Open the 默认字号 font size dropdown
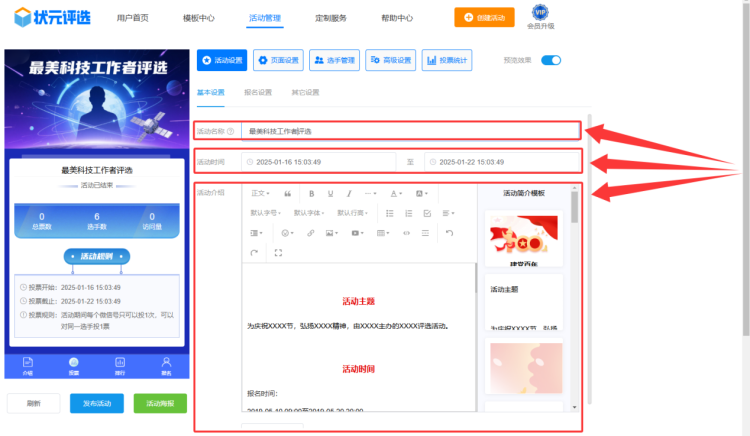 pos(265,213)
